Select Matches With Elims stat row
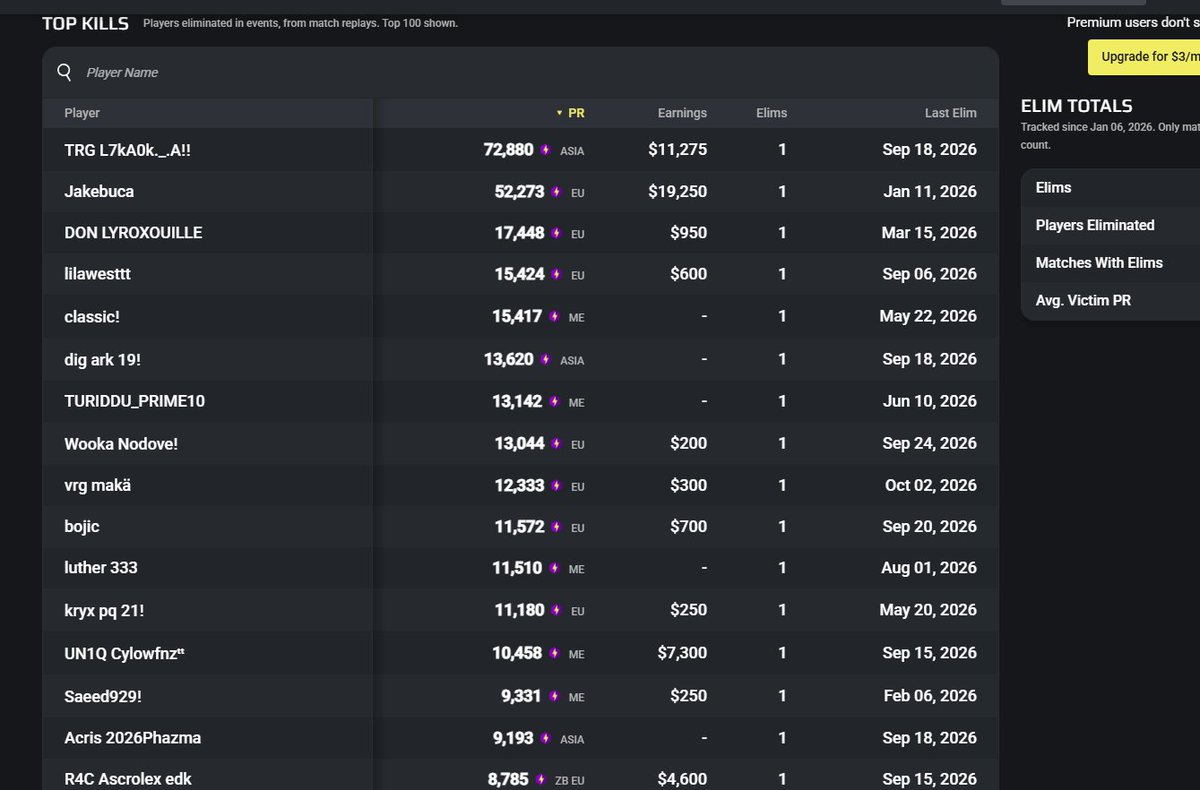Image resolution: width=1200 pixels, height=790 pixels. pyautogui.click(x=1111, y=263)
